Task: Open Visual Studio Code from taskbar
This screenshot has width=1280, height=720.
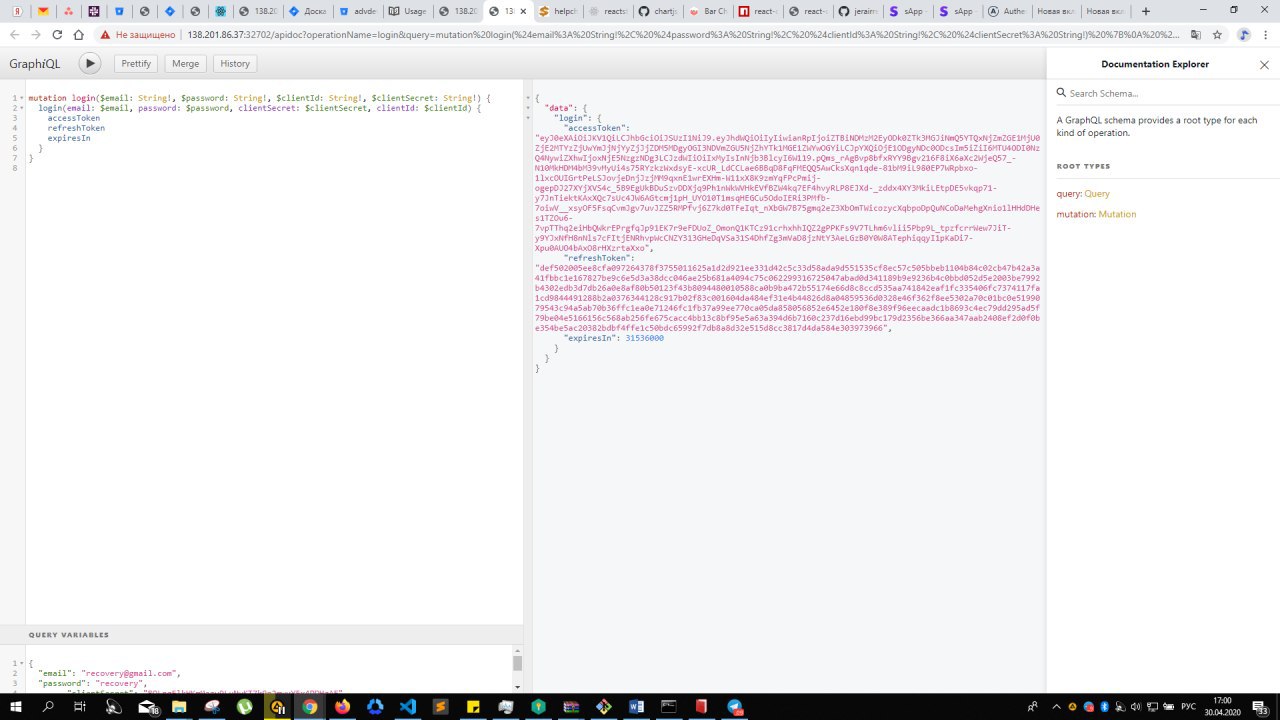Action: pos(407,706)
